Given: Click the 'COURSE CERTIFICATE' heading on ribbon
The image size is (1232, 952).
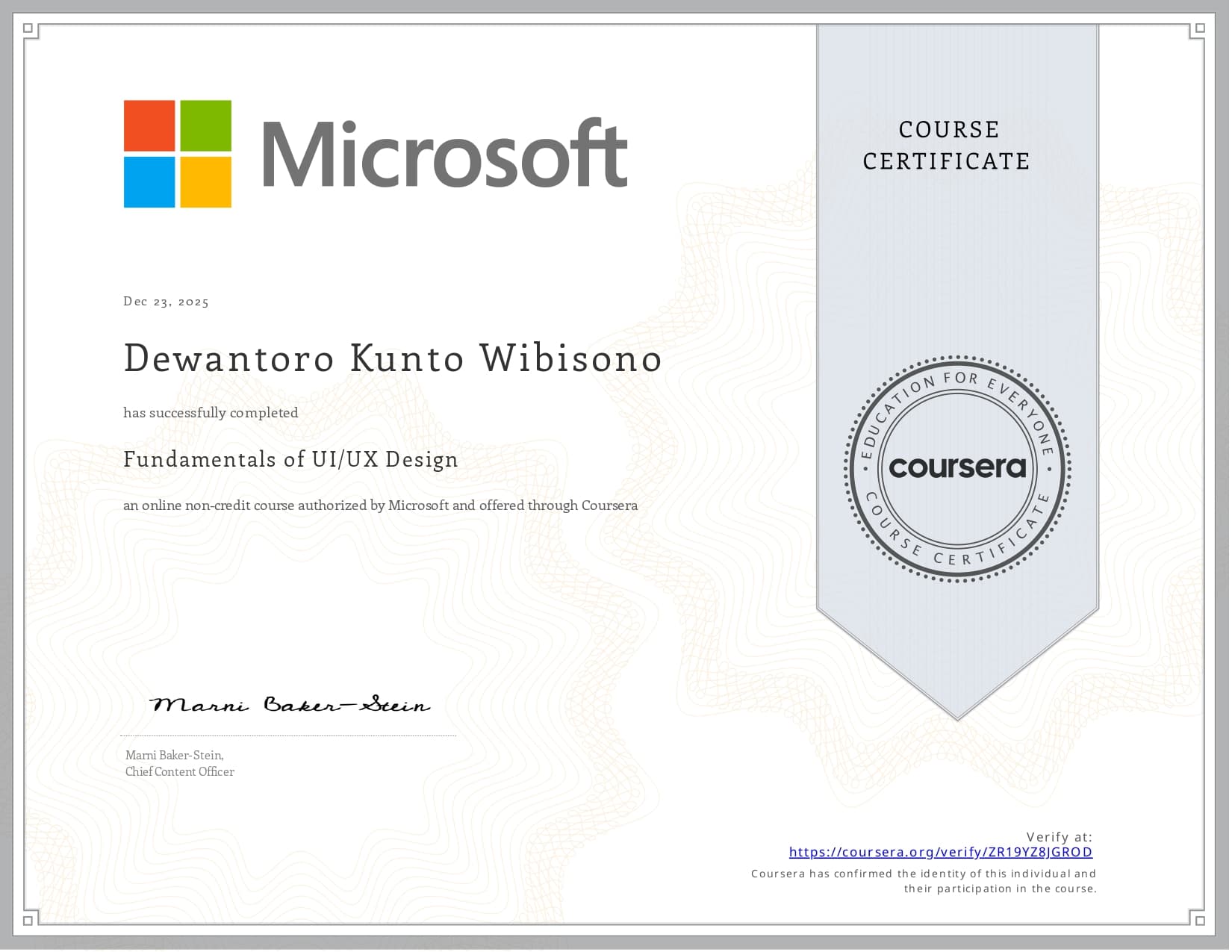Looking at the screenshot, I should pos(947,146).
